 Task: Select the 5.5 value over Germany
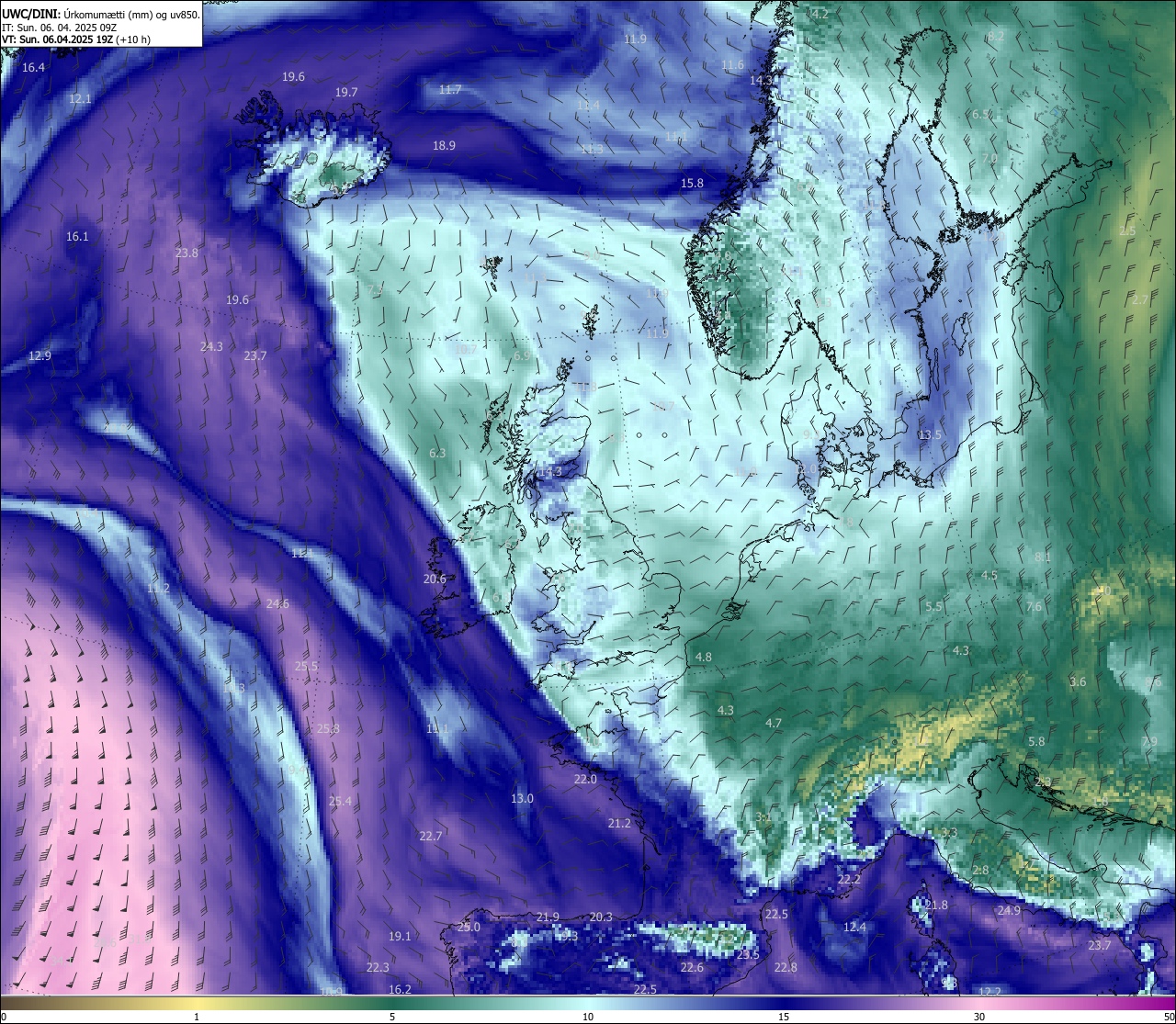pos(933,607)
